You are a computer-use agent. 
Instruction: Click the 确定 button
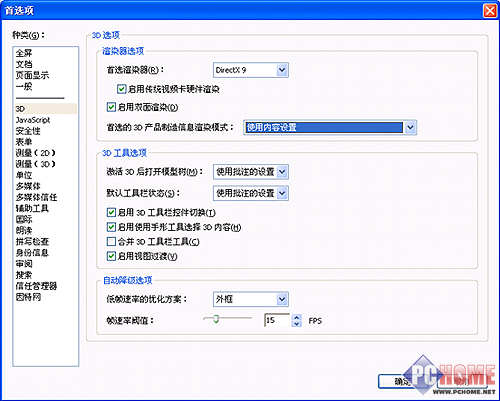point(403,382)
